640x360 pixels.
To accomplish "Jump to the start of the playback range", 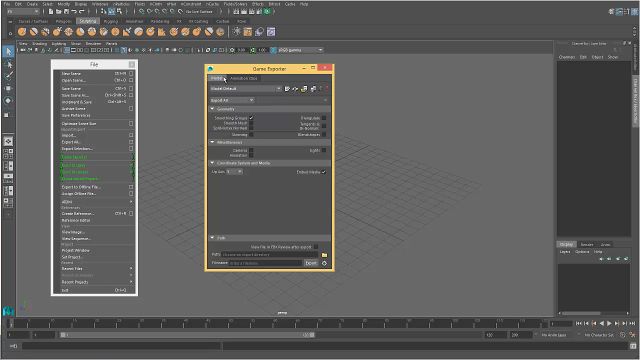I will pyautogui.click(x=578, y=323).
